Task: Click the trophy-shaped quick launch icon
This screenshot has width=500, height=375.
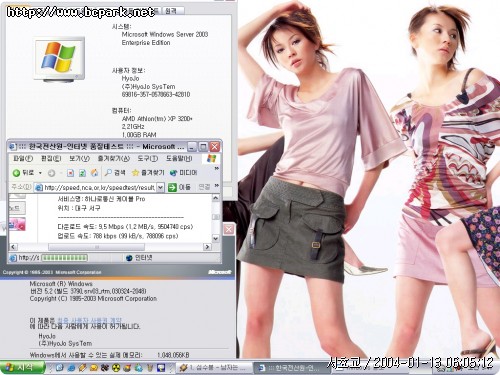Action: (150, 368)
